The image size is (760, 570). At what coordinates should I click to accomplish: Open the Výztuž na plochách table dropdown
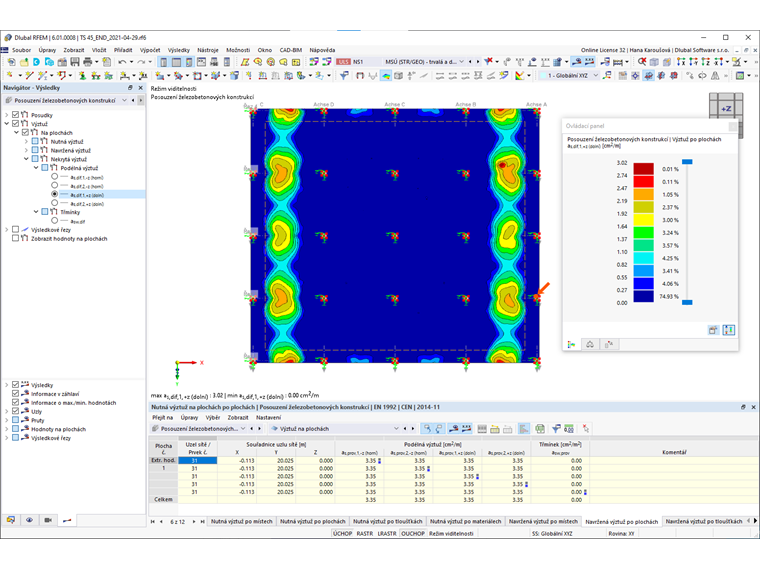coord(396,428)
